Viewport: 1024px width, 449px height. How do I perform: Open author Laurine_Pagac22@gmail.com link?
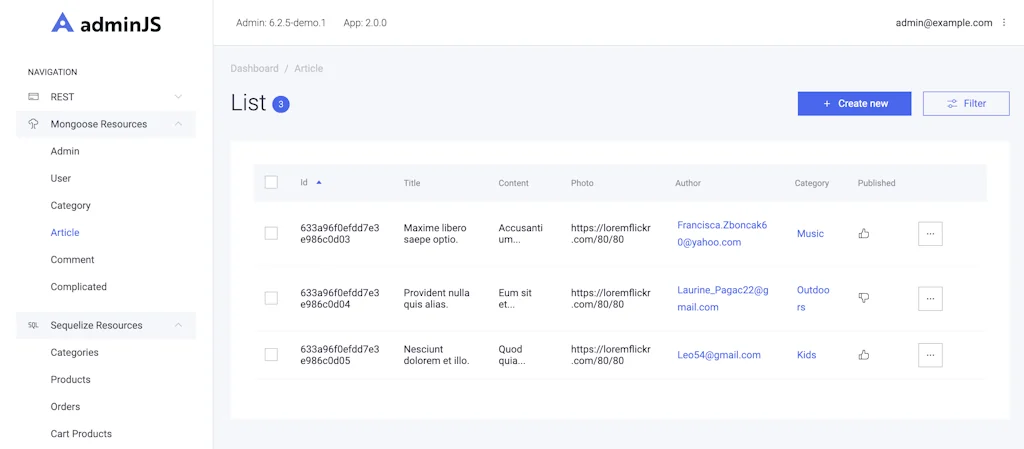click(723, 298)
